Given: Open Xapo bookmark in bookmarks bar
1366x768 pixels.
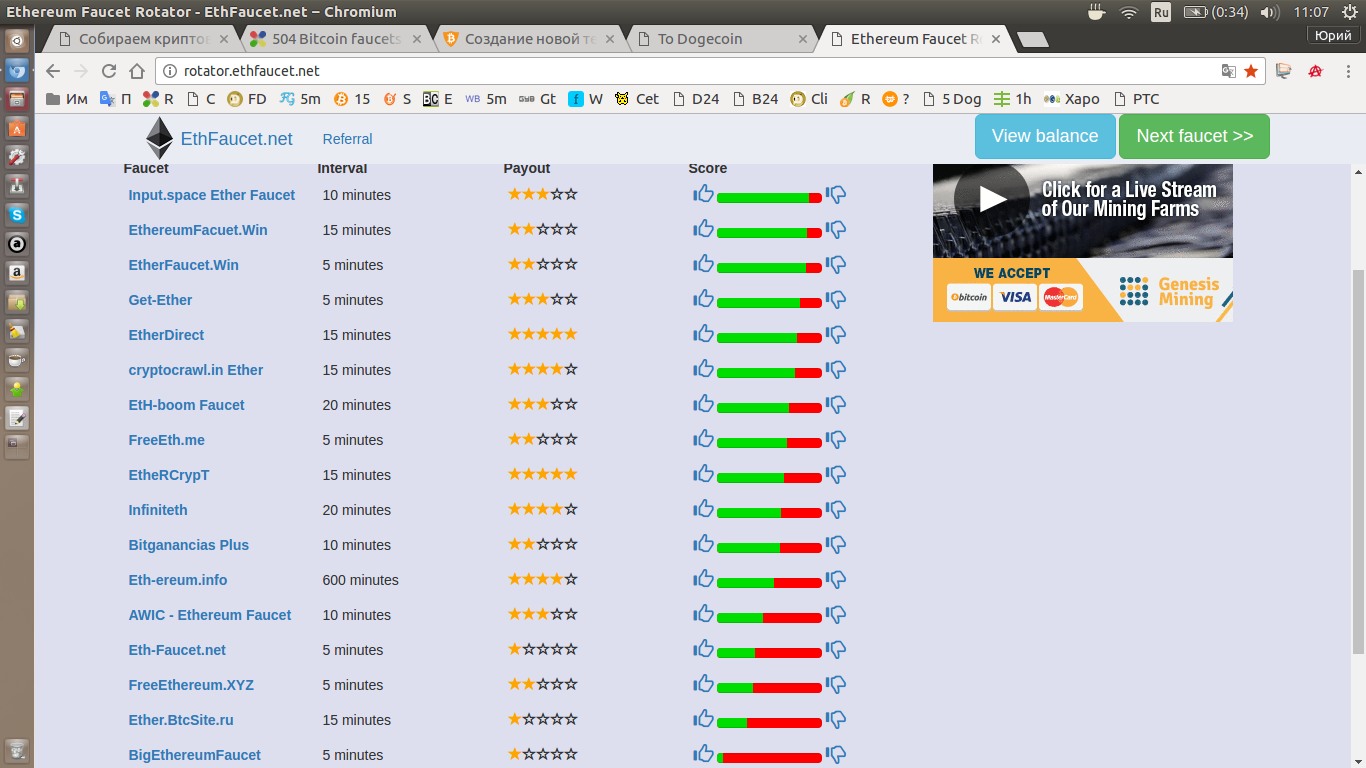Looking at the screenshot, I should point(1072,99).
